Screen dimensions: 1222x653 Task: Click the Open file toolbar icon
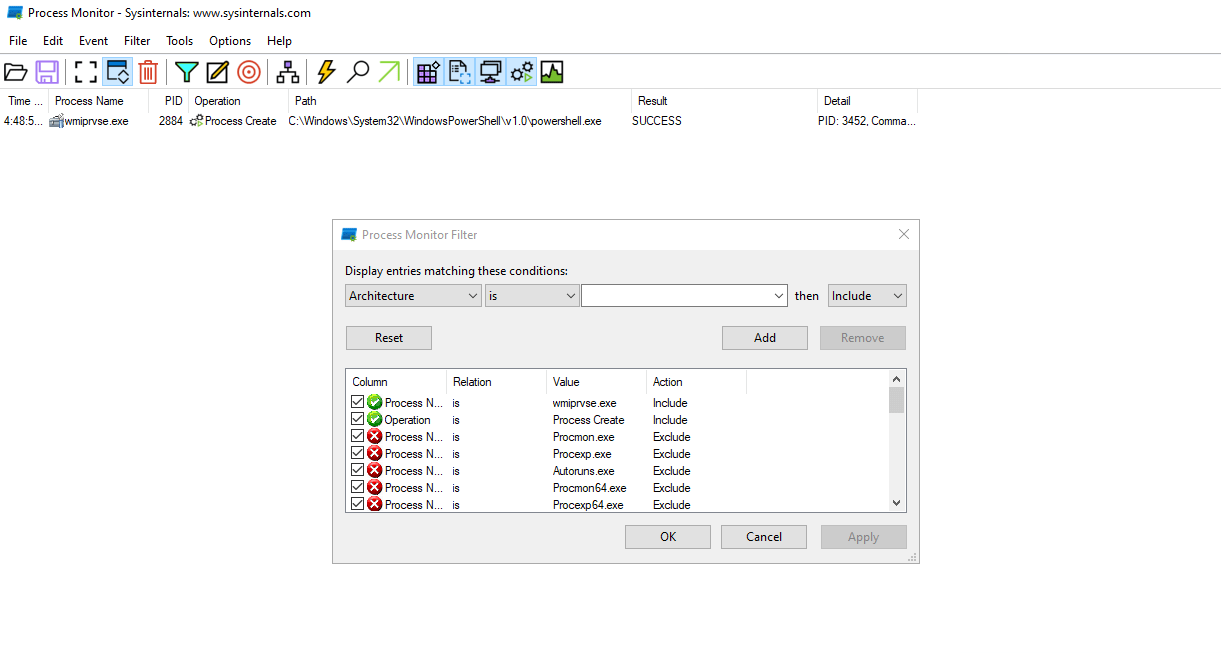15,72
